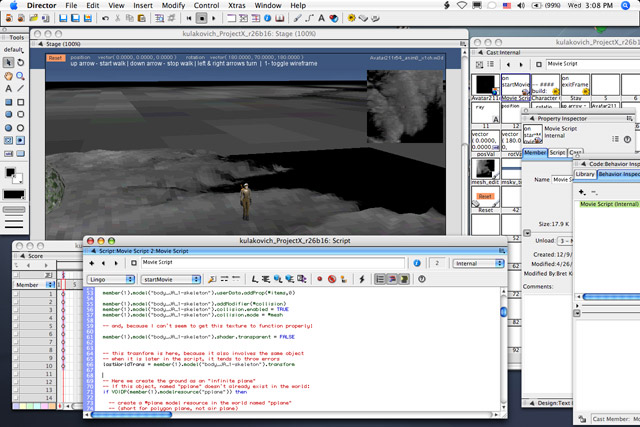Select the Line tool
The image size is (640, 427).
[20, 89]
